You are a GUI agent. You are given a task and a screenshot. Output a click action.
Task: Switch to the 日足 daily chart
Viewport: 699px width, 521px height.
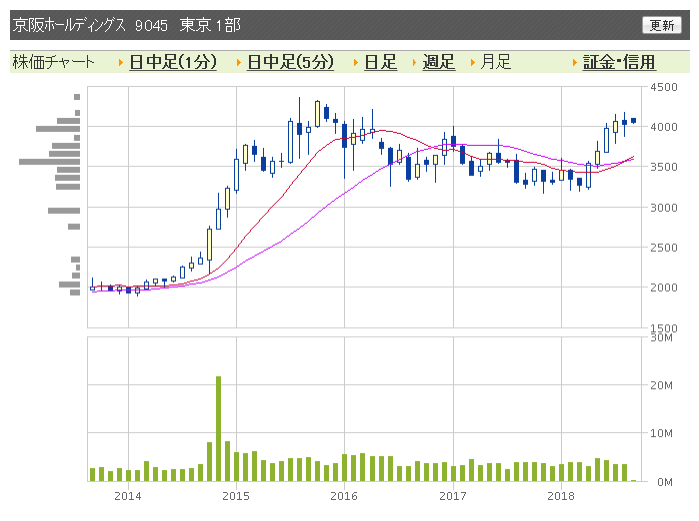[x=380, y=62]
